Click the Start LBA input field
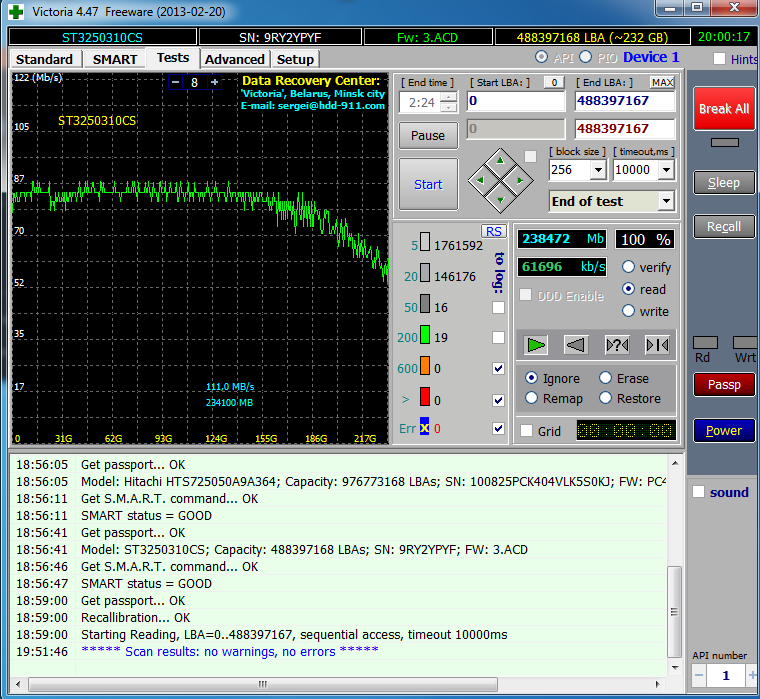The height and width of the screenshot is (699, 760). click(515, 101)
